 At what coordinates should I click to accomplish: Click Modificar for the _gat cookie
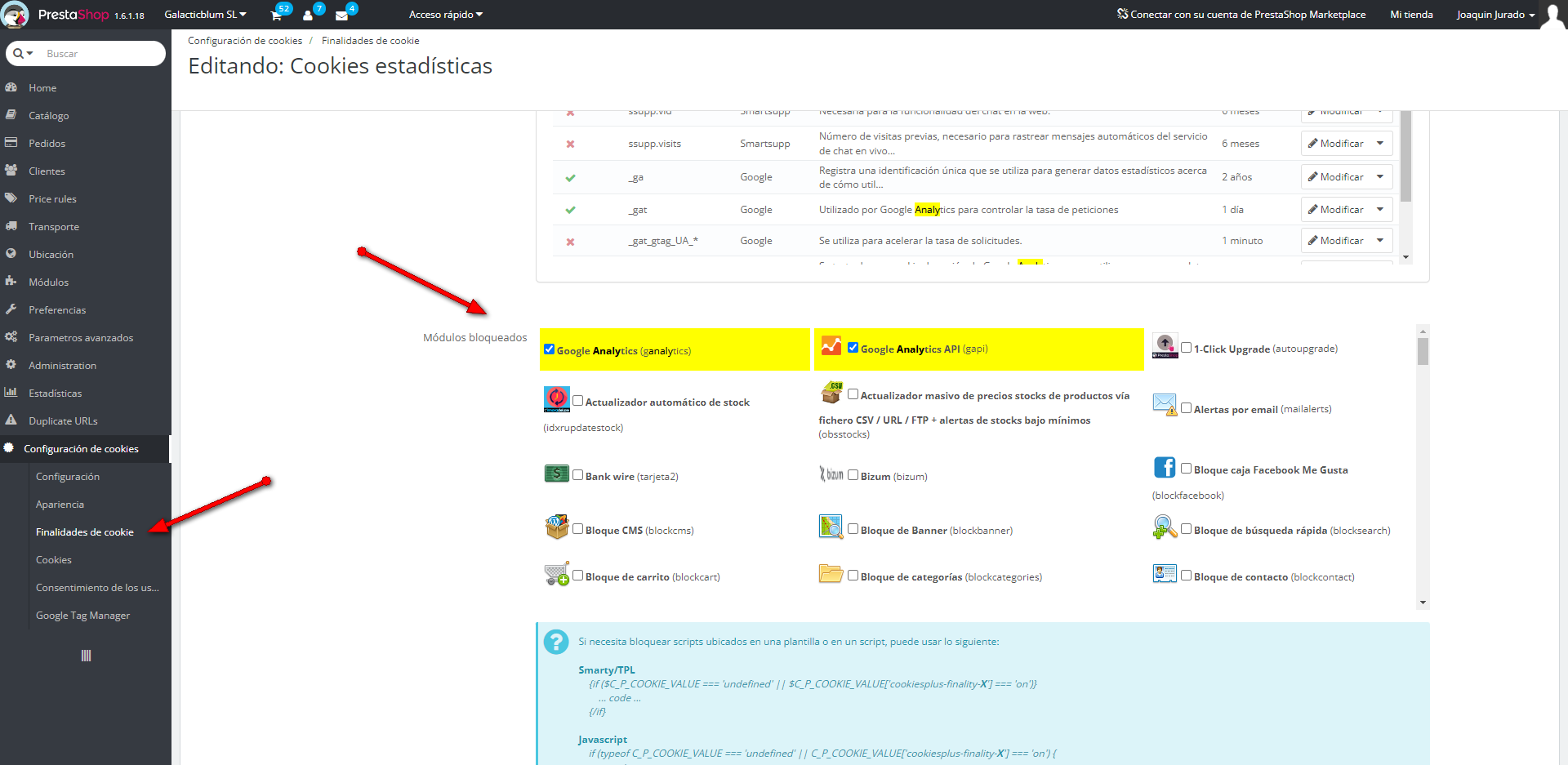click(1335, 209)
